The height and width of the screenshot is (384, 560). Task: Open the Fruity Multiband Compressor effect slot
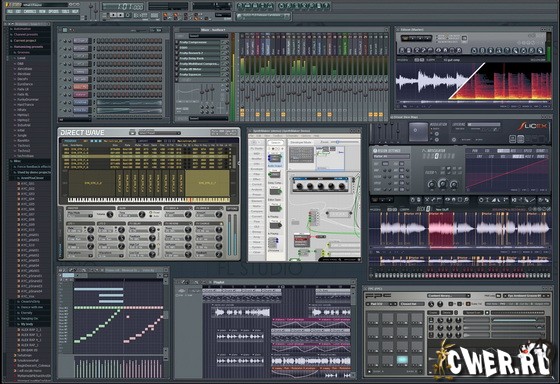pyautogui.click(x=199, y=64)
